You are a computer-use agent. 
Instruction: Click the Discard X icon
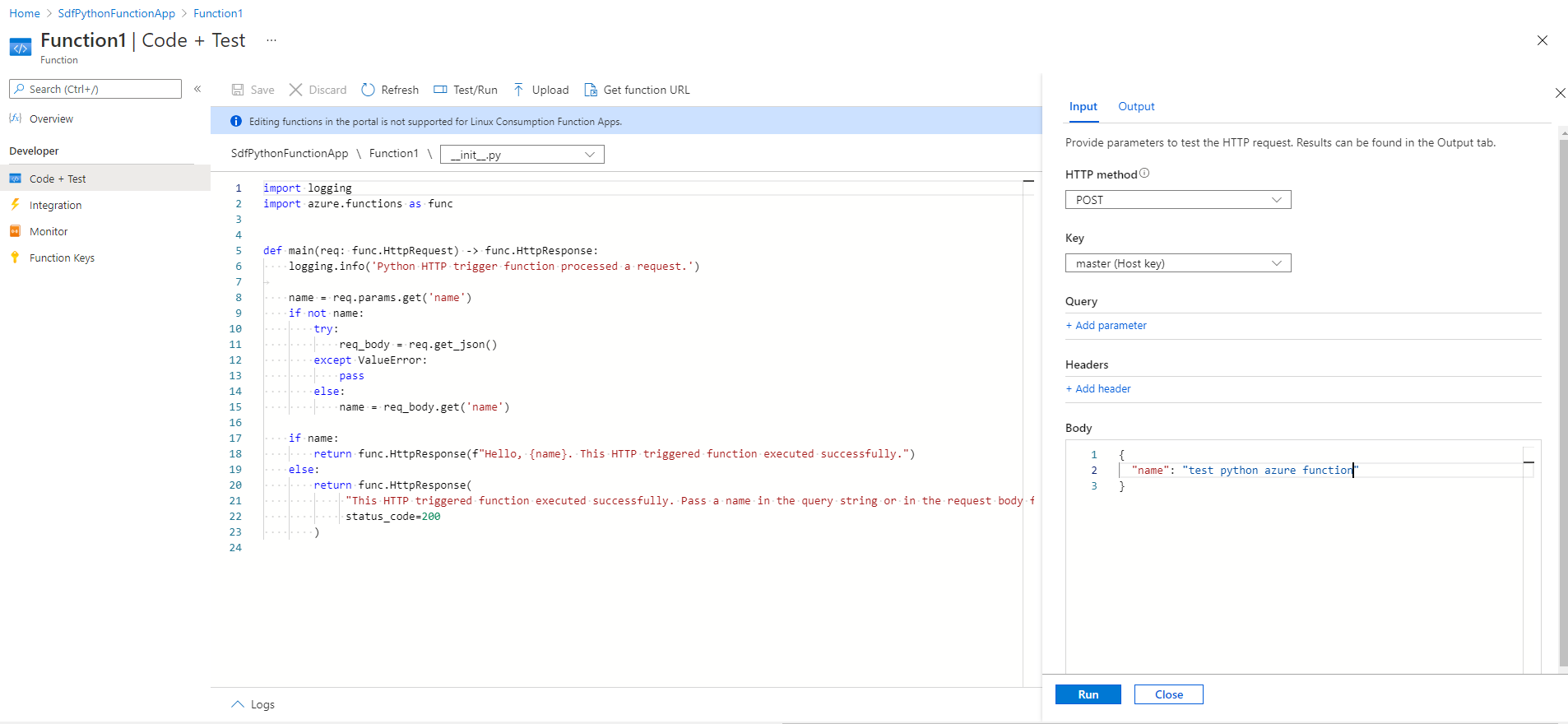(295, 90)
